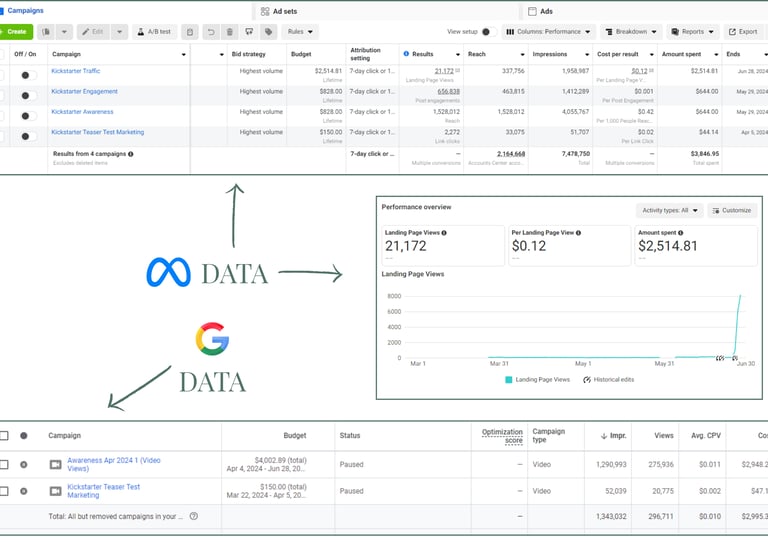Screen dimensions: 768x550
Task: Start an A/B test
Action: pos(154,32)
